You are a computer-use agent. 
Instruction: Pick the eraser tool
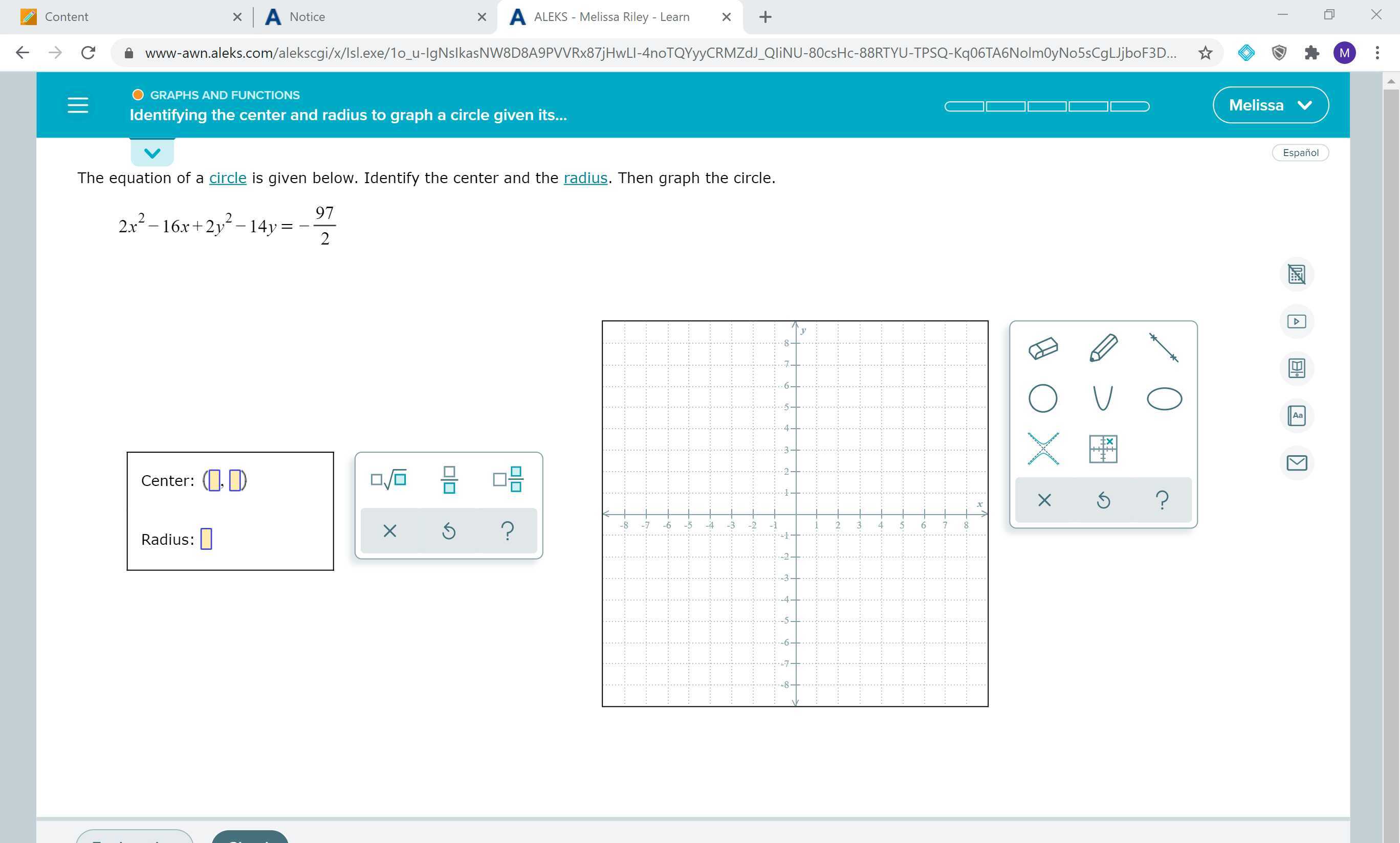point(1044,349)
